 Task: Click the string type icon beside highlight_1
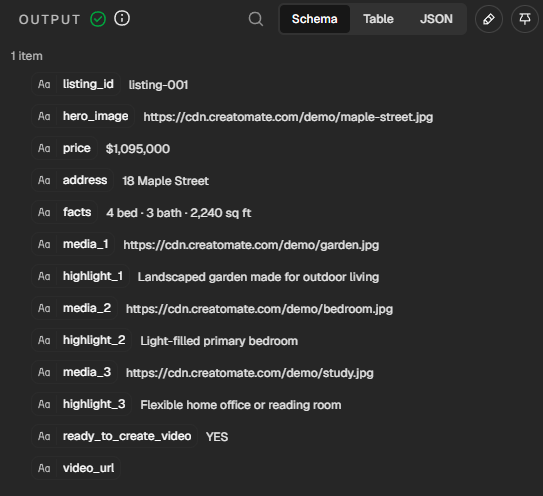tap(44, 276)
